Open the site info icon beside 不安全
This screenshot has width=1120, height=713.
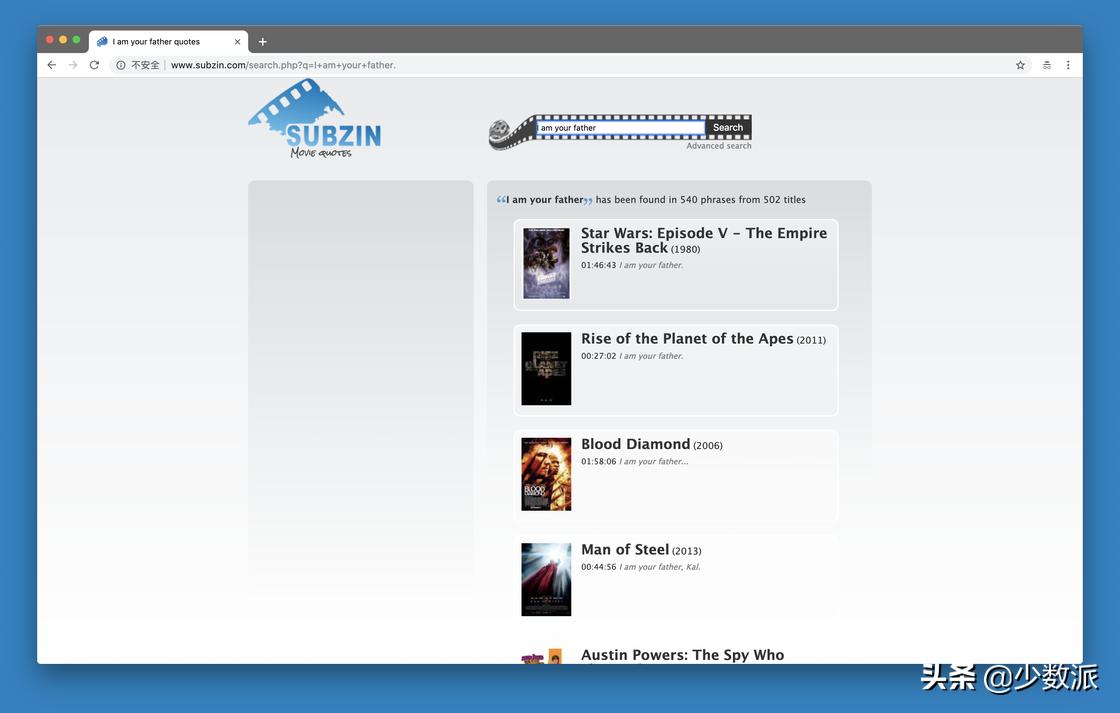121,65
